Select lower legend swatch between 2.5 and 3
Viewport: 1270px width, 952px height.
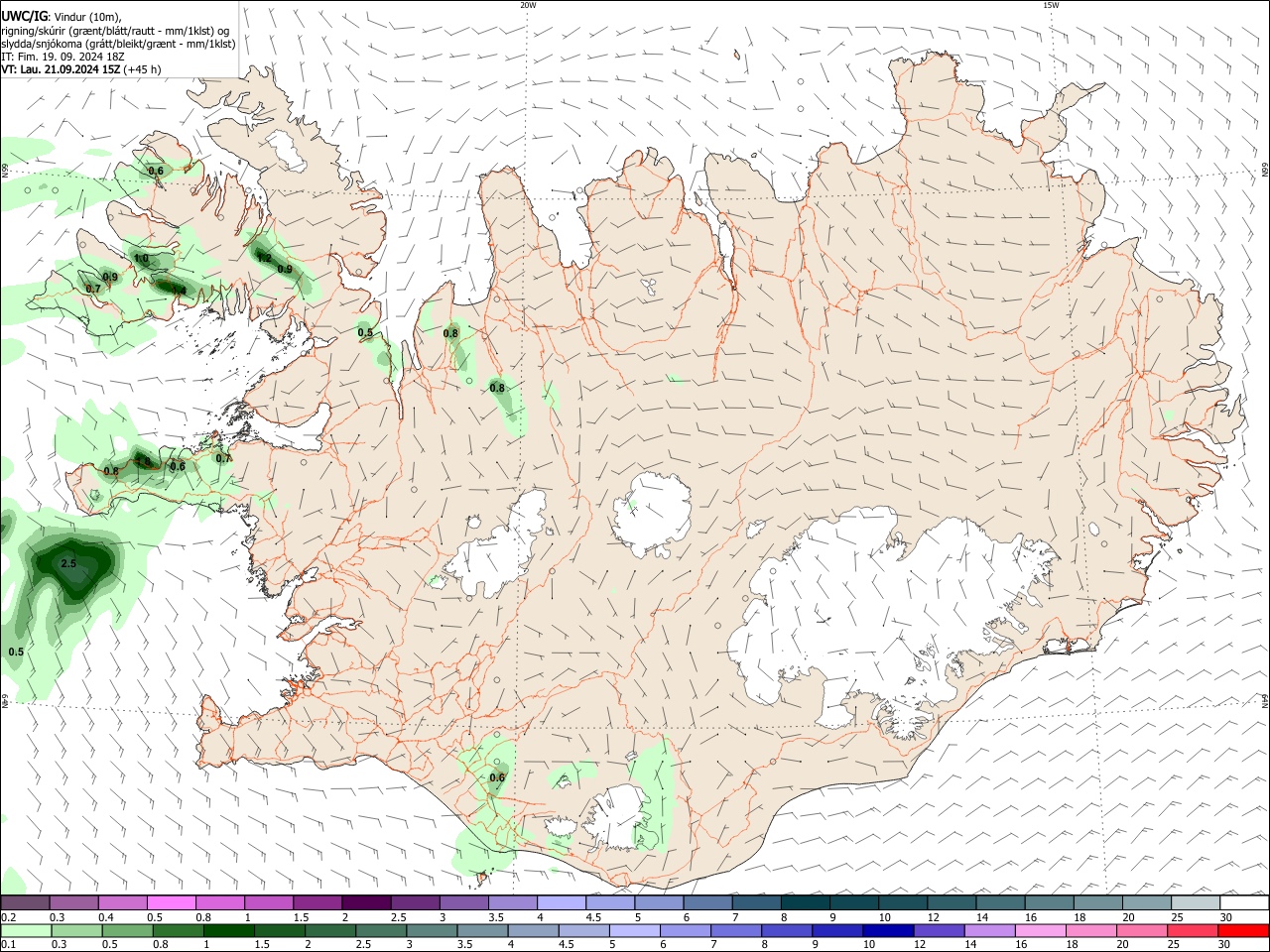[x=381, y=930]
